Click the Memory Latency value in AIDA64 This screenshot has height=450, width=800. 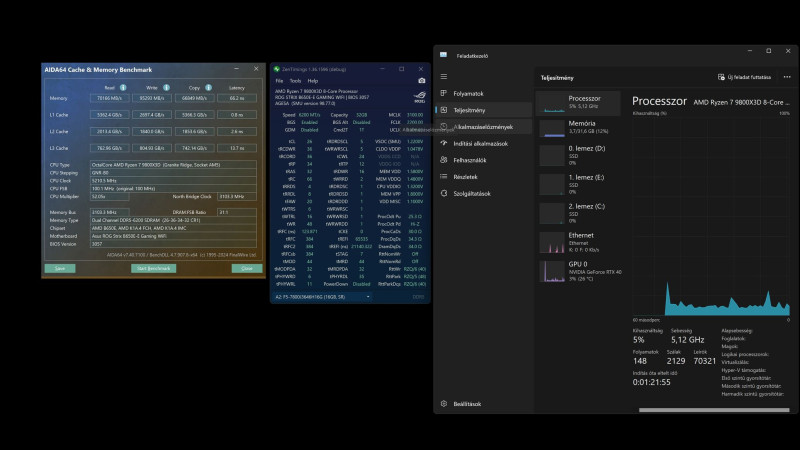pyautogui.click(x=237, y=98)
